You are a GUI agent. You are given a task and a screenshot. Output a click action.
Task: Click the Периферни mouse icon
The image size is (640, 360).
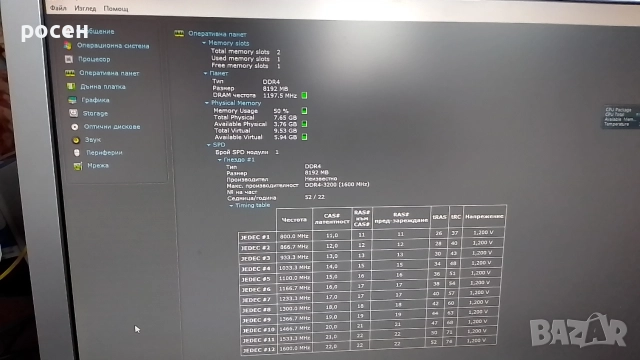(x=77, y=153)
